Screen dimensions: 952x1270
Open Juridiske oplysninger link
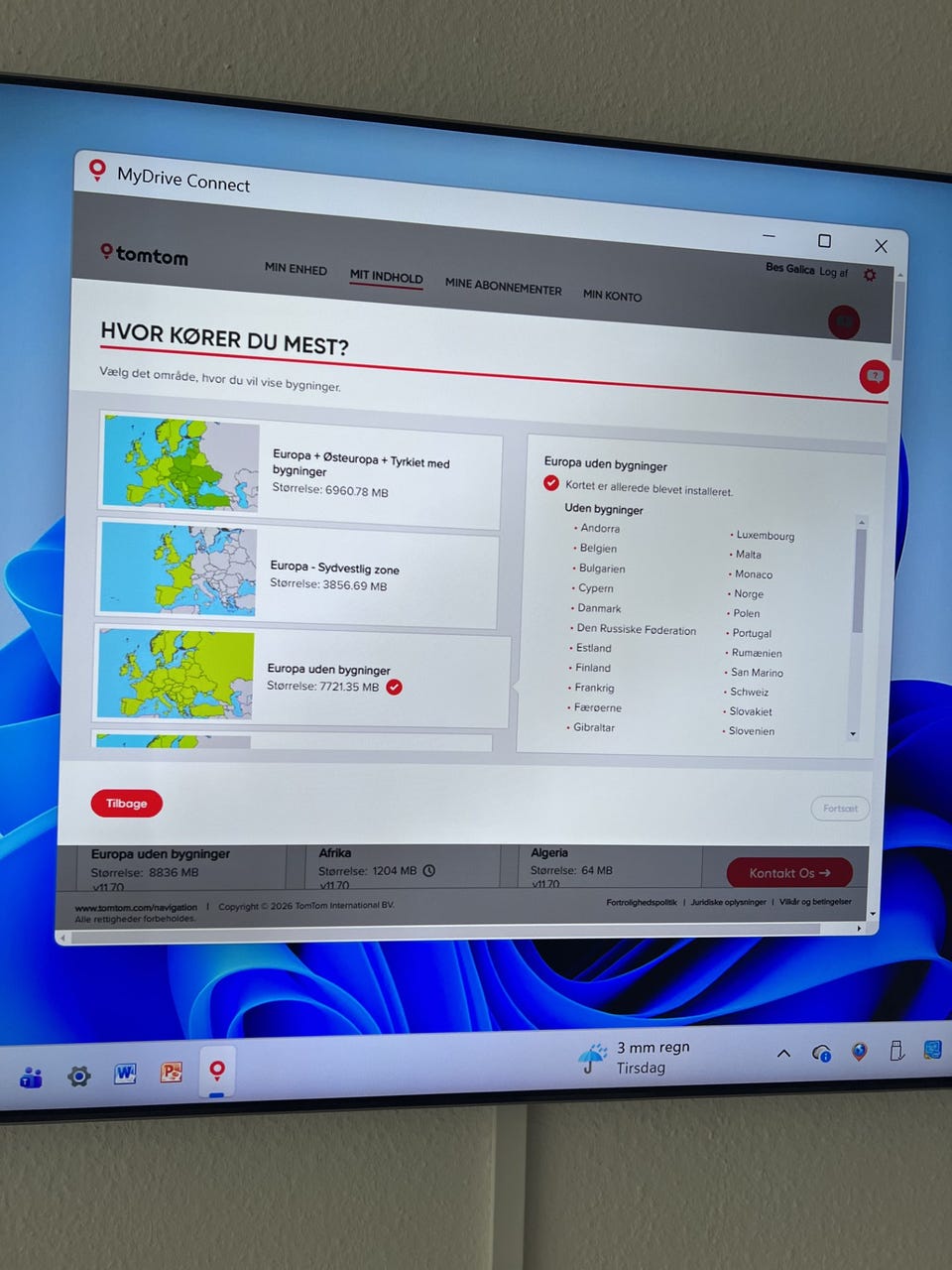729,902
